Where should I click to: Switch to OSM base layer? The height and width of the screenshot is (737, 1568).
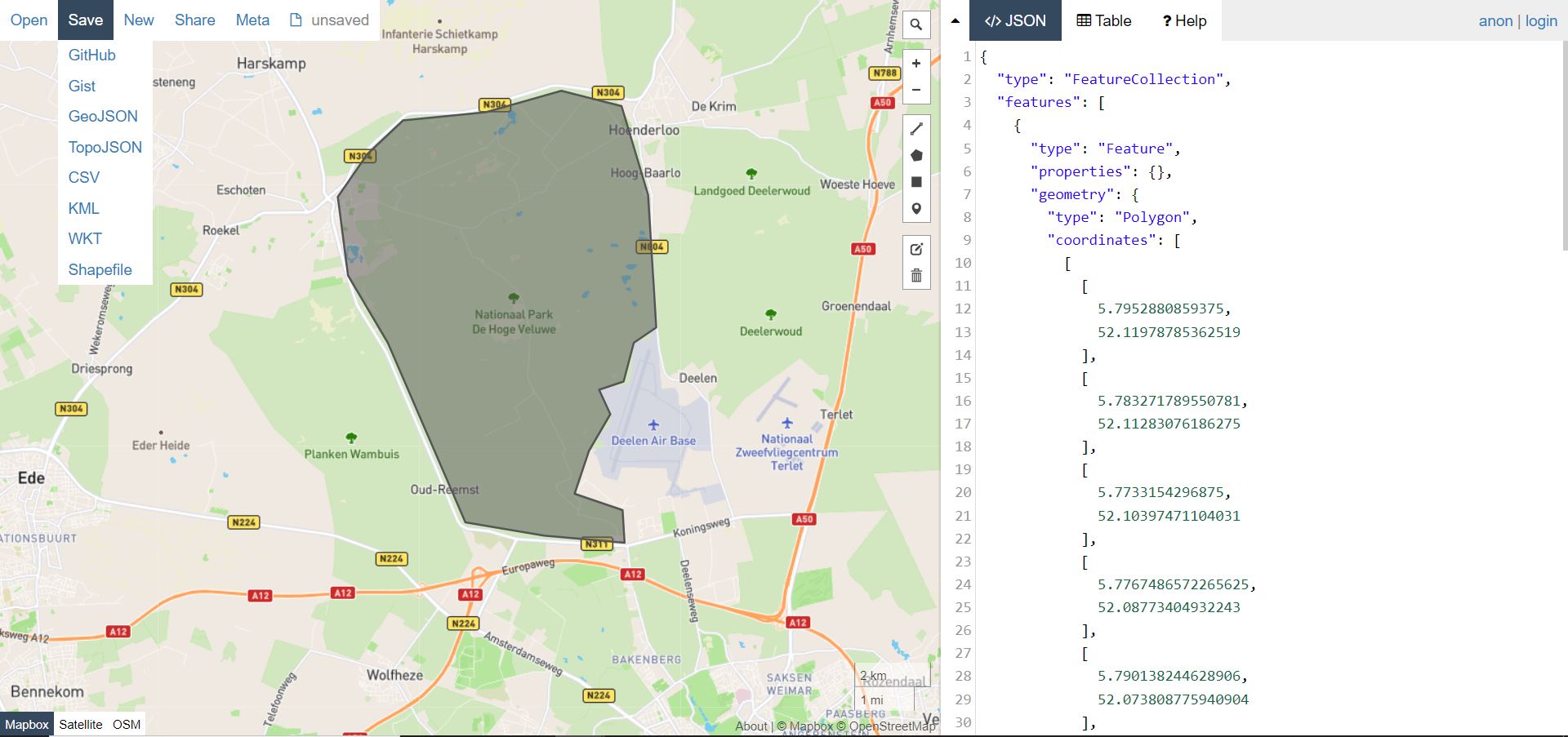pyautogui.click(x=127, y=724)
